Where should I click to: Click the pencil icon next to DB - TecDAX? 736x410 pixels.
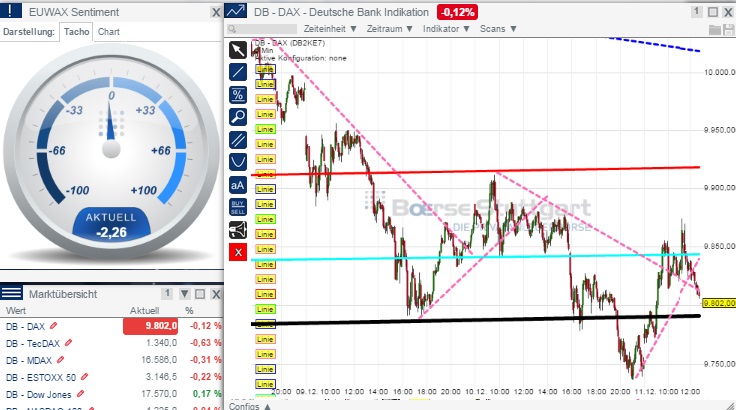69,343
